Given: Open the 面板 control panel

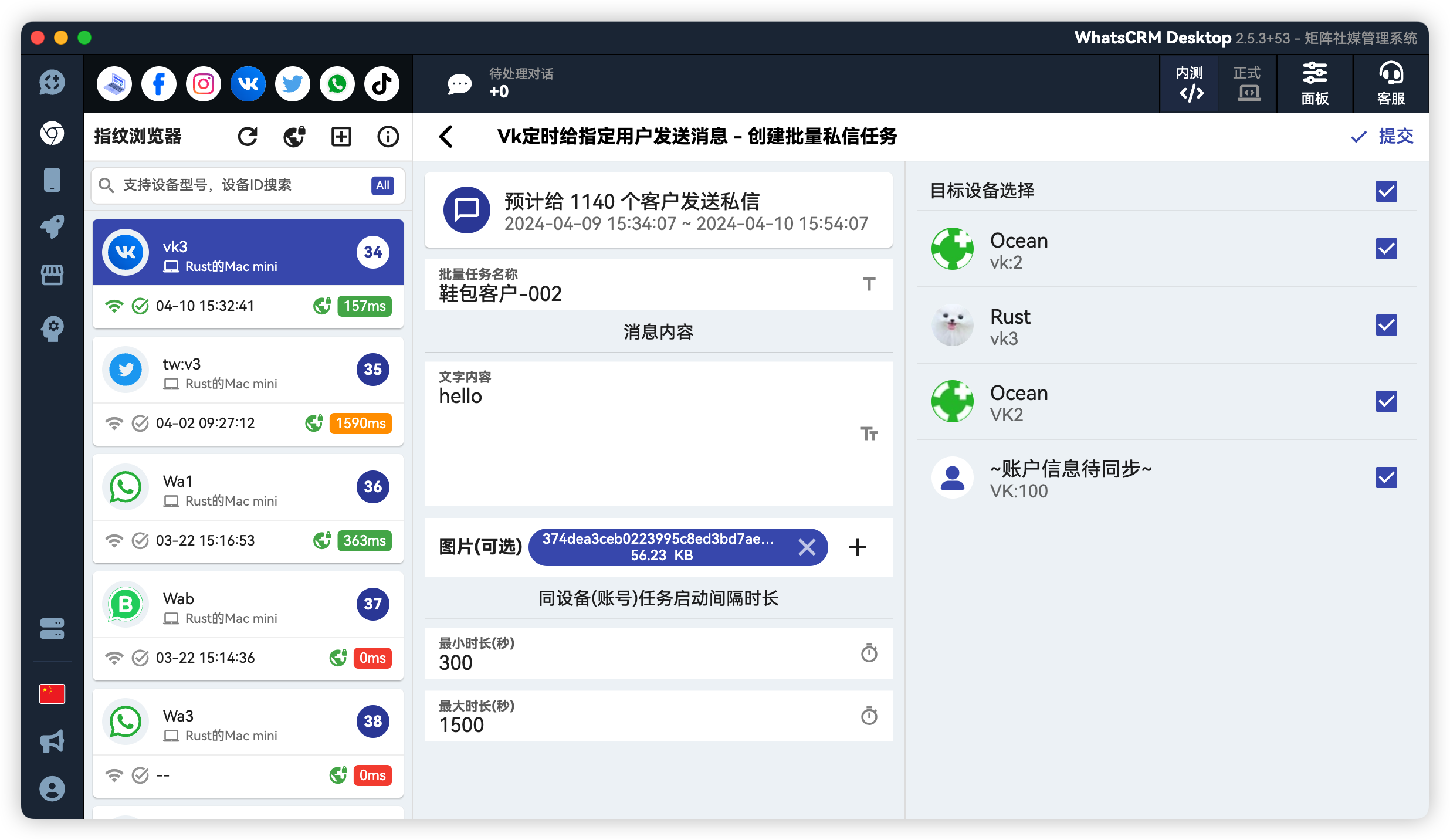Looking at the screenshot, I should point(1314,83).
